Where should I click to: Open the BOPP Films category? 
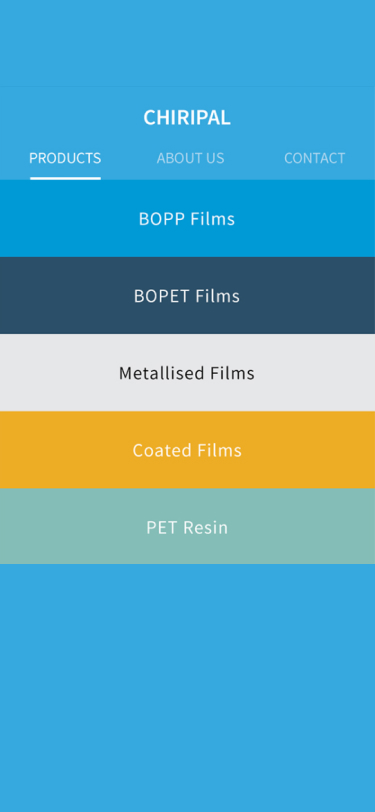188,219
